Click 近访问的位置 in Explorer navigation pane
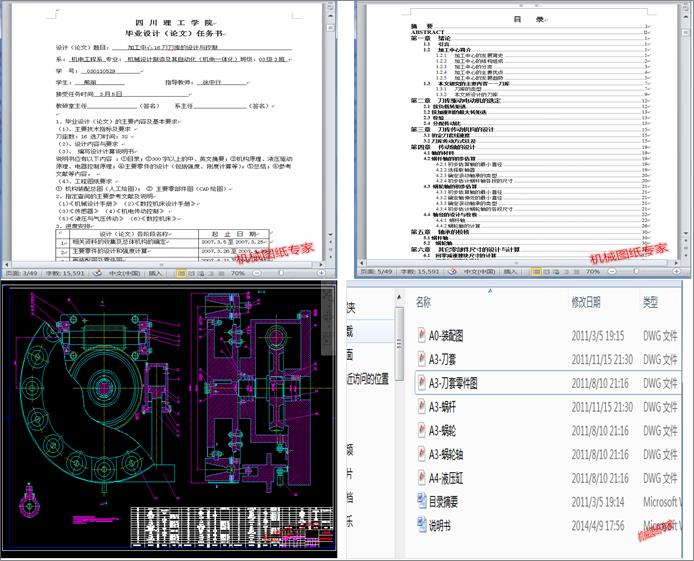This screenshot has width=694, height=561. coord(368,379)
